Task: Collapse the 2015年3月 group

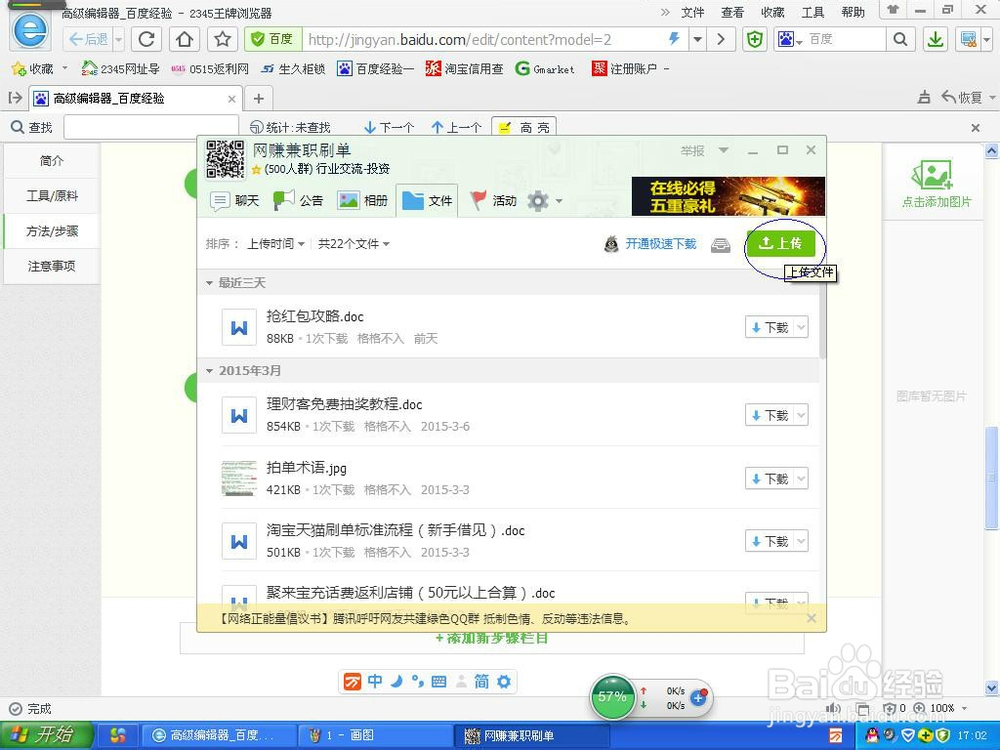Action: (x=209, y=371)
